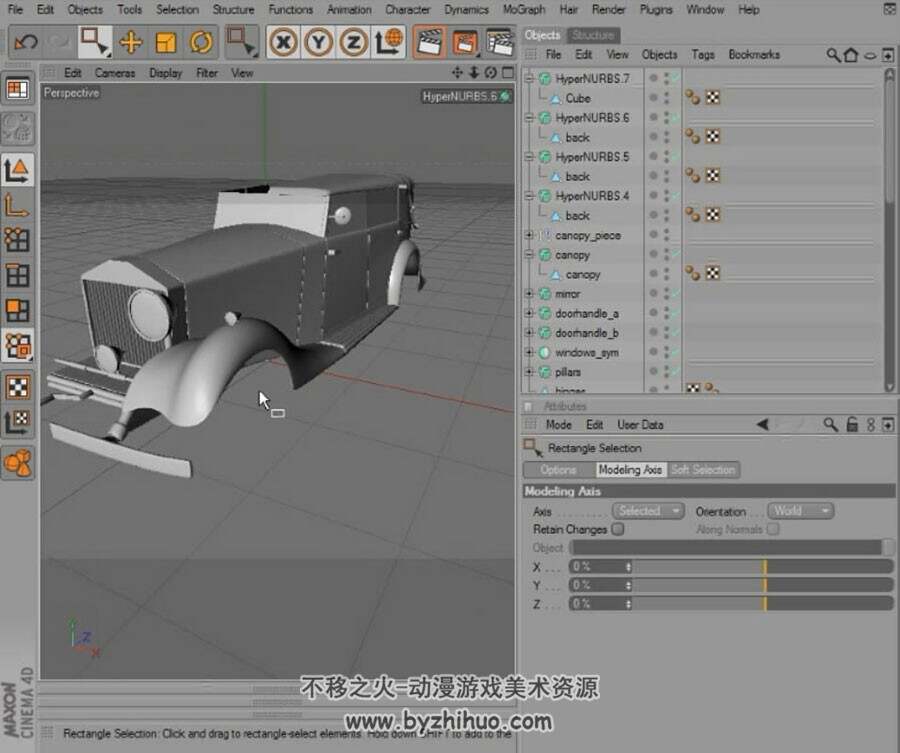The width and height of the screenshot is (900, 753).
Task: Toggle the viewport maximize icon
Action: point(508,72)
